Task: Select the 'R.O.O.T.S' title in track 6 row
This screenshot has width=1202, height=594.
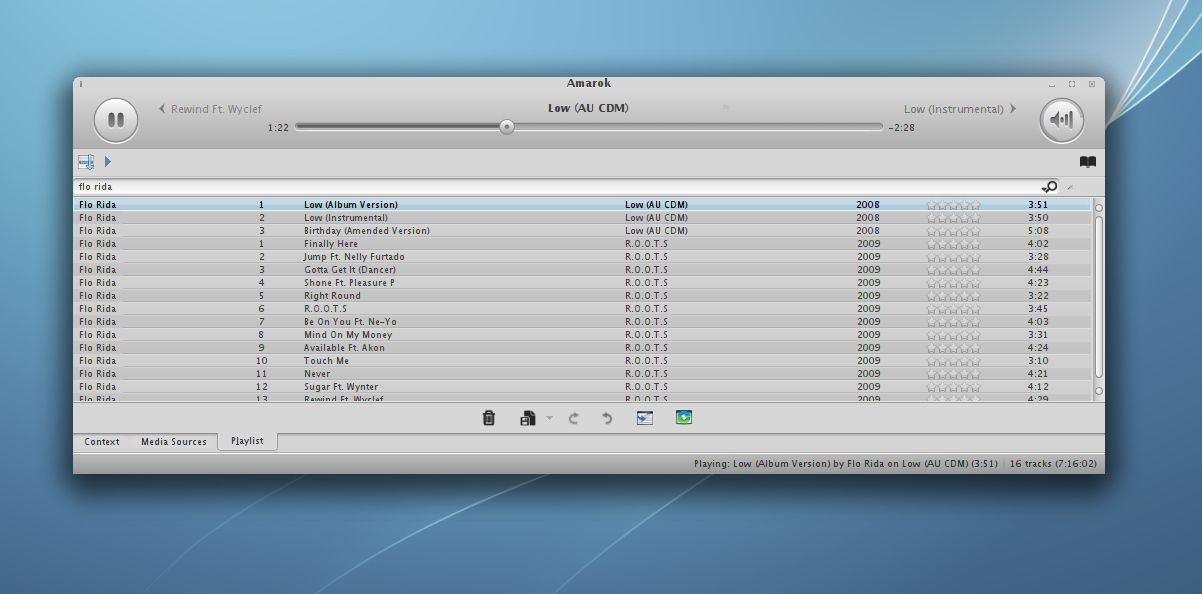Action: tap(326, 309)
